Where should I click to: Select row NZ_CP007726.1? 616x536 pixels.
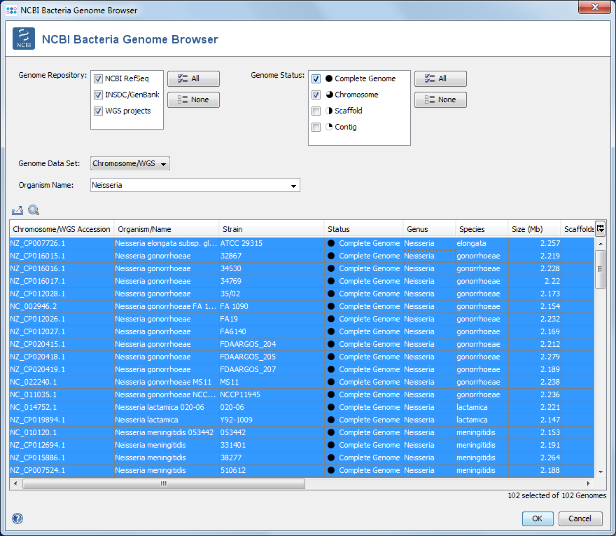pyautogui.click(x=302, y=243)
